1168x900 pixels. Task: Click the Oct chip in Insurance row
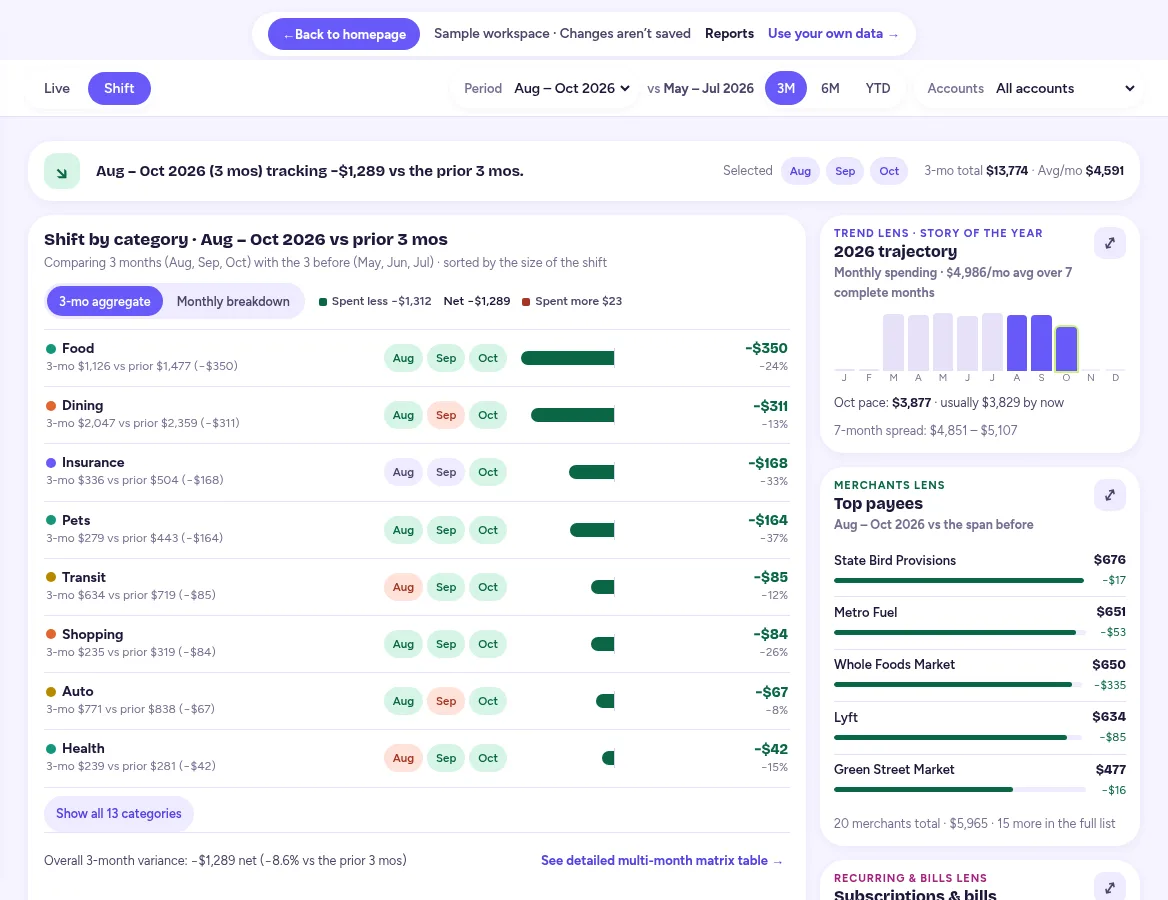(x=488, y=472)
